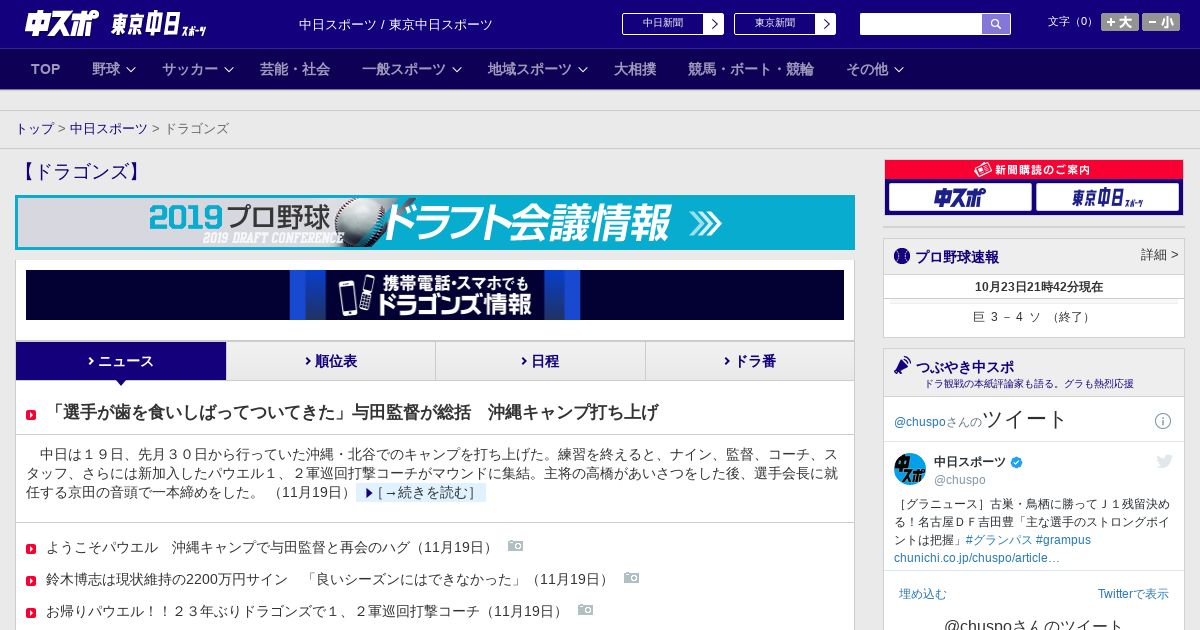Click #grampus hashtag
This screenshot has height=630, width=1200.
coord(1063,540)
